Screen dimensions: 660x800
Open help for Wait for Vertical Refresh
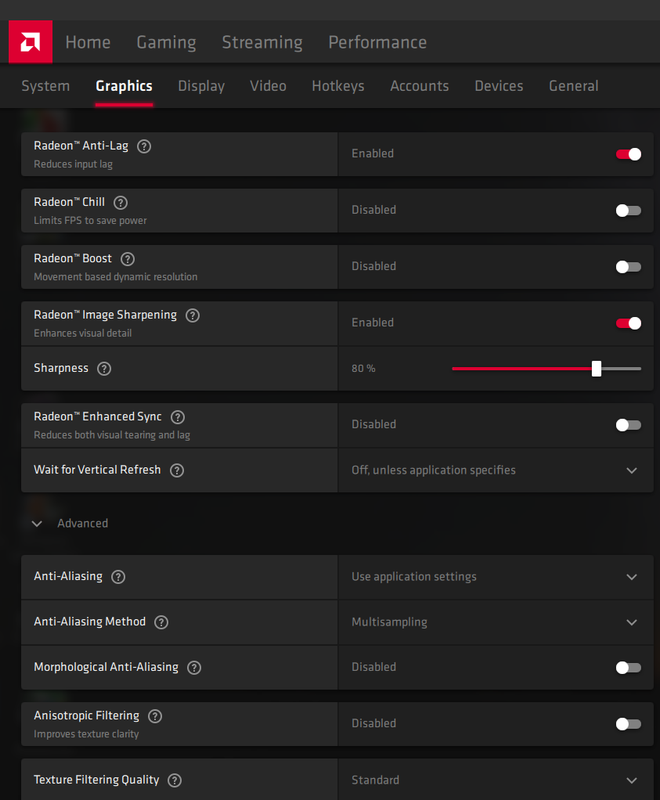pos(177,470)
